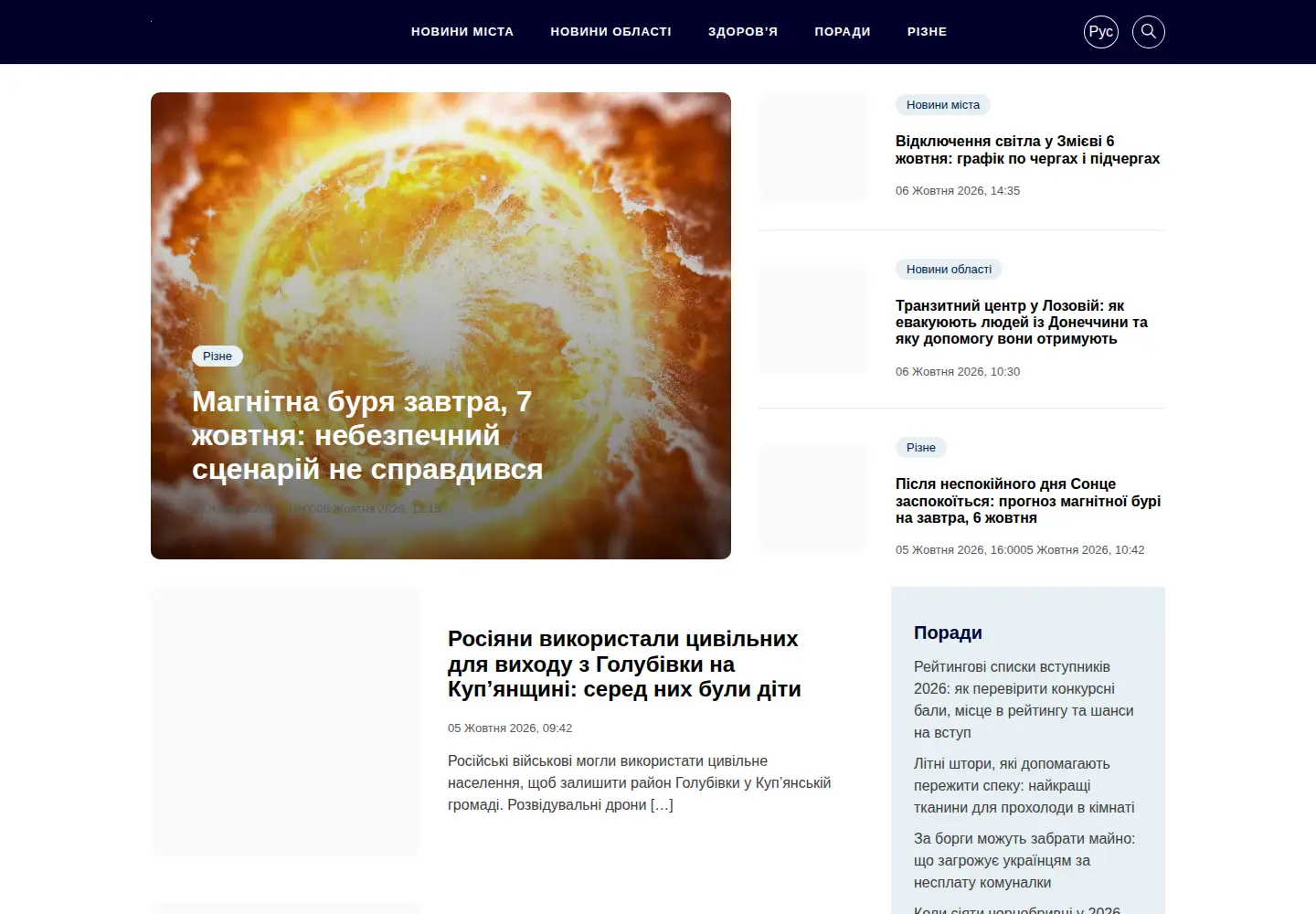Screen dimensions: 1316x914
Task: Open article Після неспокійного дня Сонце заспокоїться
Action: click(1028, 501)
